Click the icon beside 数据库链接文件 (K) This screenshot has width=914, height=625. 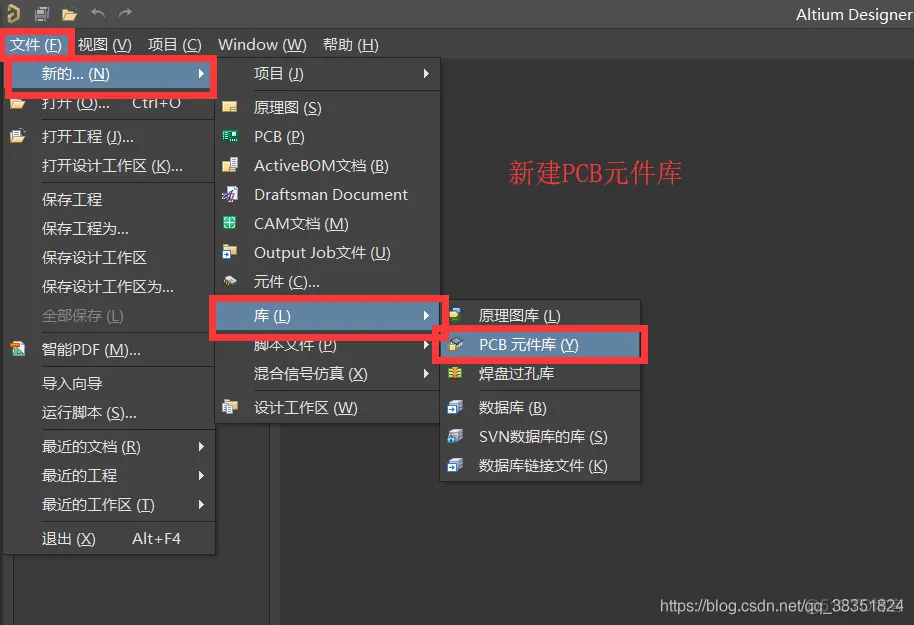click(x=455, y=465)
